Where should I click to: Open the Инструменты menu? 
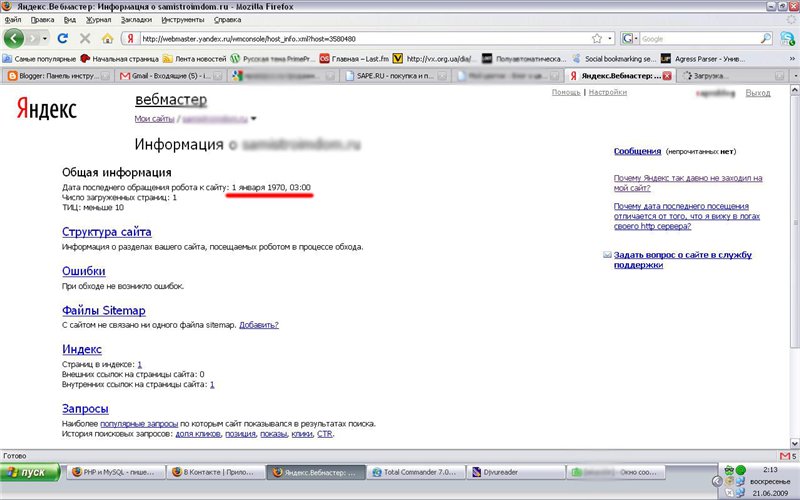coord(181,19)
